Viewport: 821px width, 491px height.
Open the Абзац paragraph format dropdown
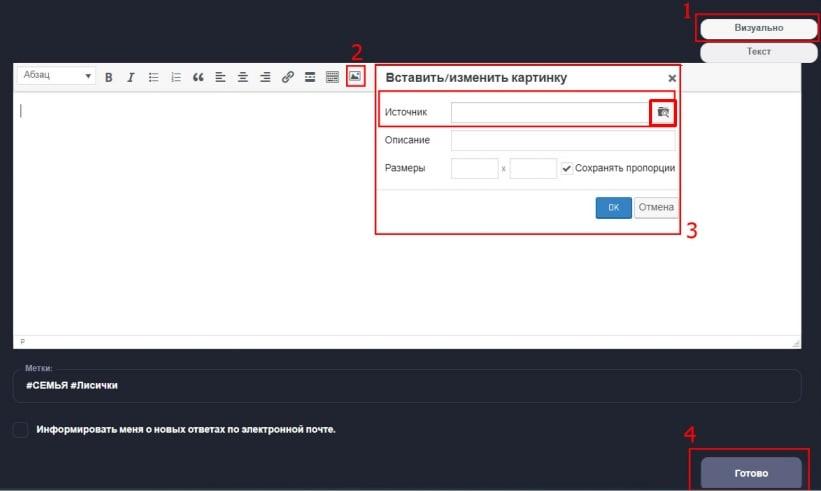[x=56, y=77]
